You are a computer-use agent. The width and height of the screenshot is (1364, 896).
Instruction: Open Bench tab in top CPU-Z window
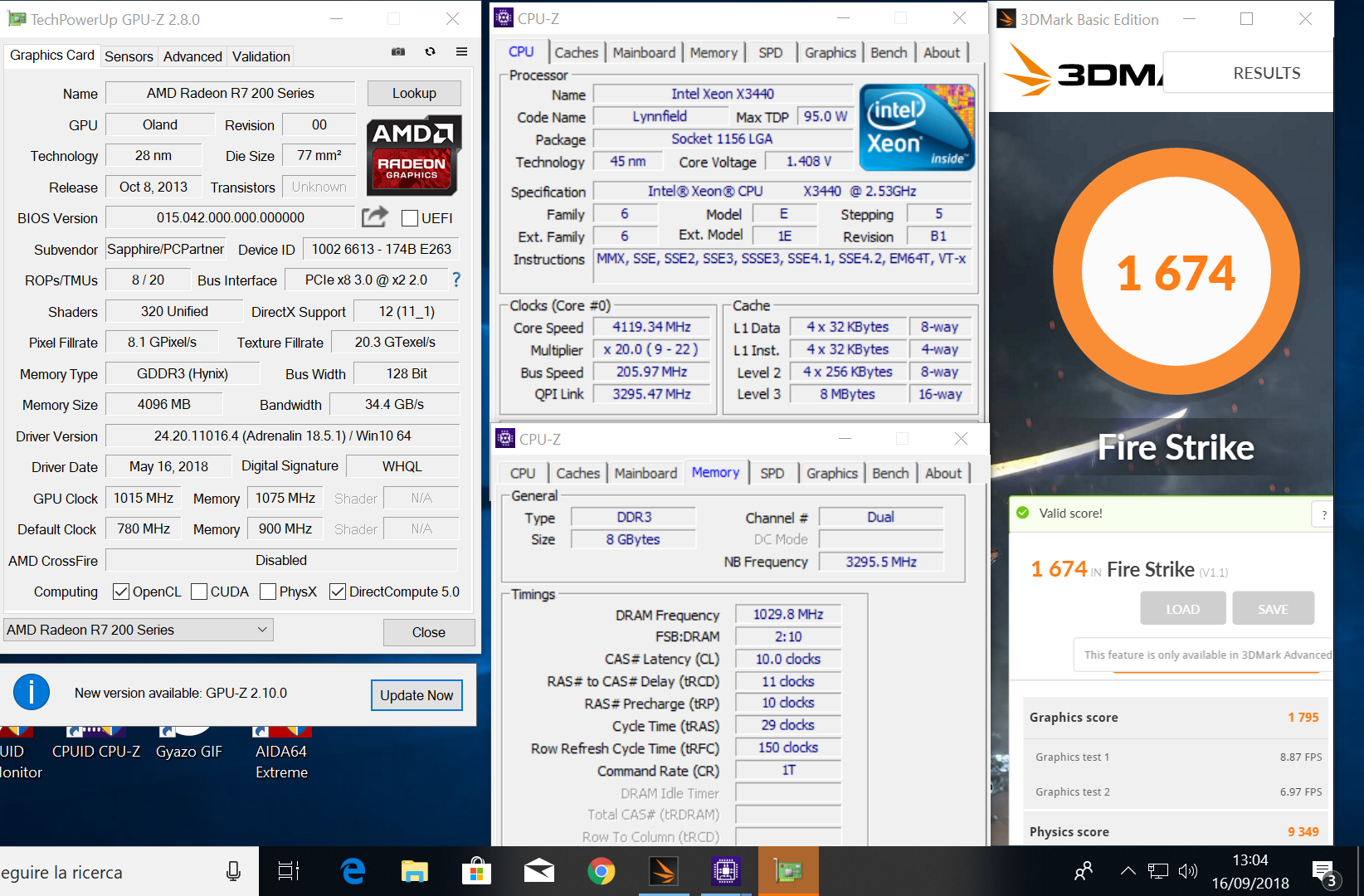889,52
